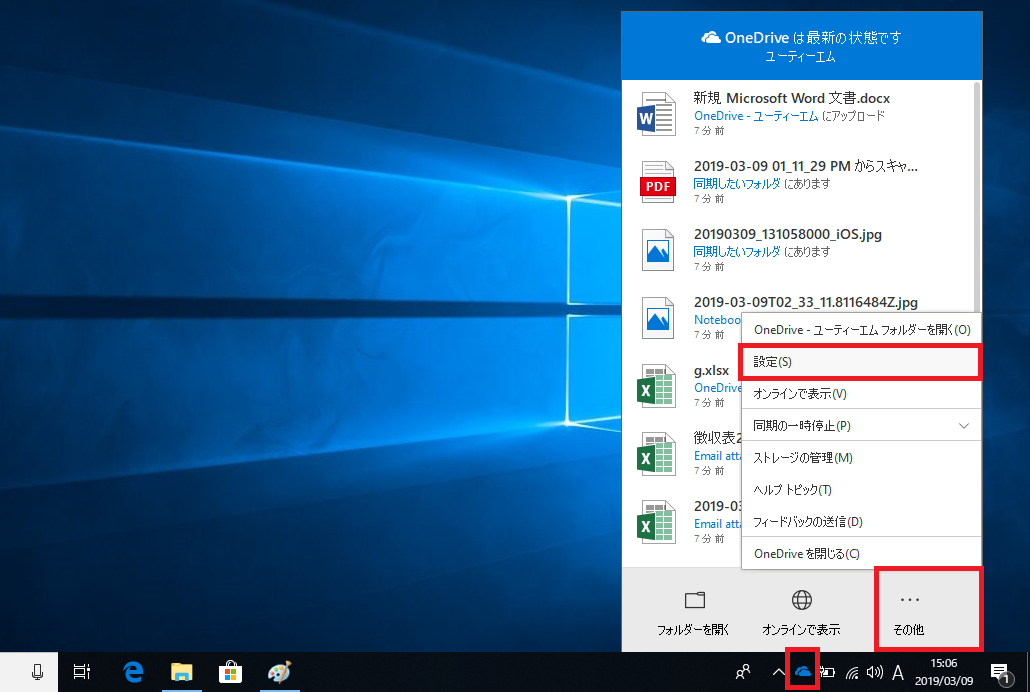Click the file name 20190309_131058000_iOS.jpg
Image resolution: width=1030 pixels, height=692 pixels.
[x=788, y=235]
